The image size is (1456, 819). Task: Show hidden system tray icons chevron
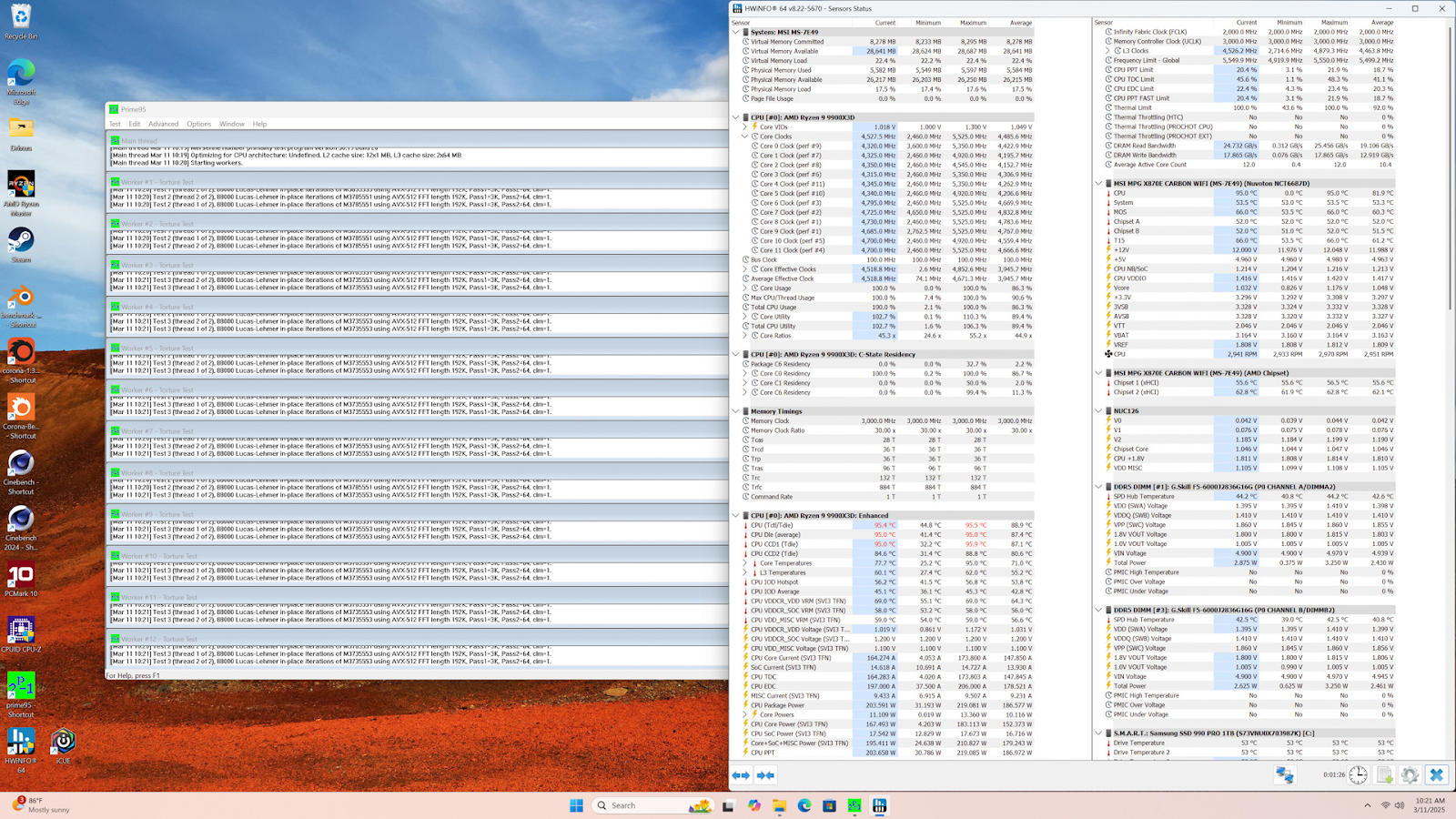click(x=1367, y=805)
